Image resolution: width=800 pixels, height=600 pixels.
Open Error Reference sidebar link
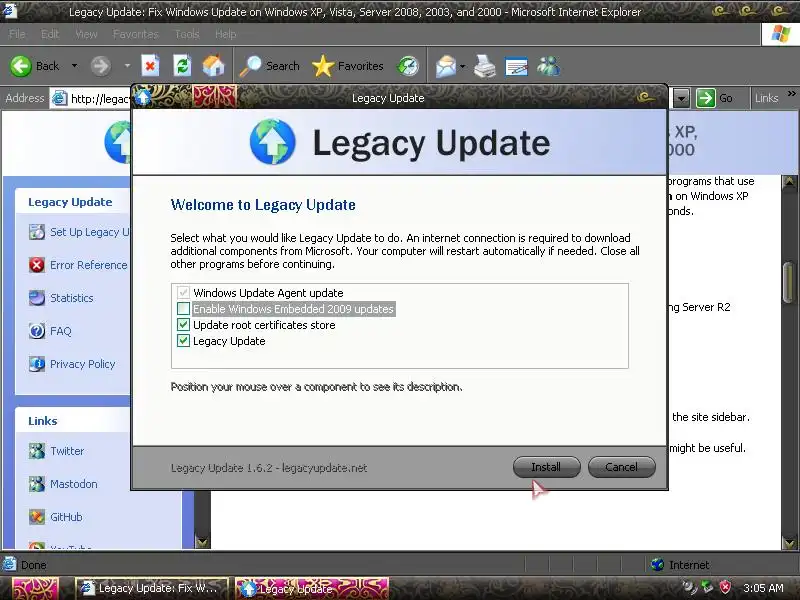(x=88, y=265)
